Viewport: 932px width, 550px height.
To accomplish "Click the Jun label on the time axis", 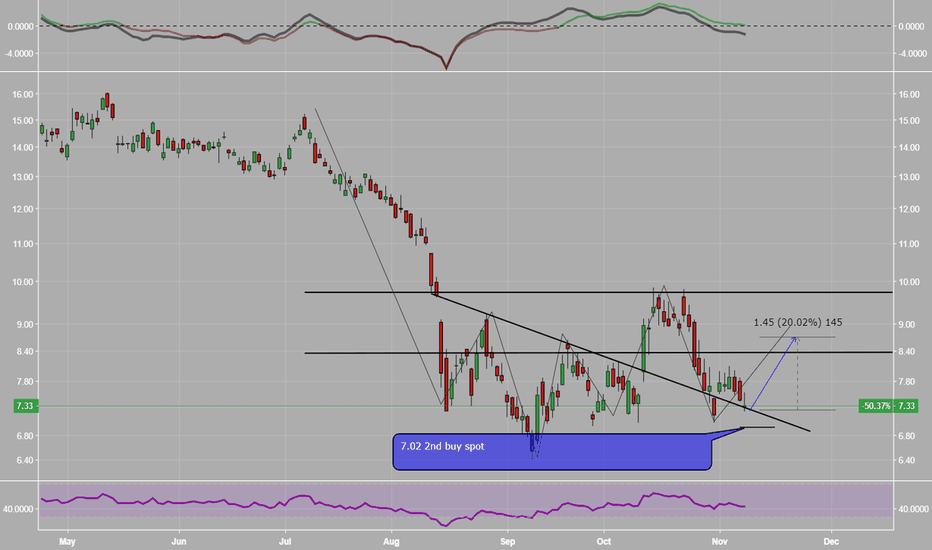I will (179, 542).
